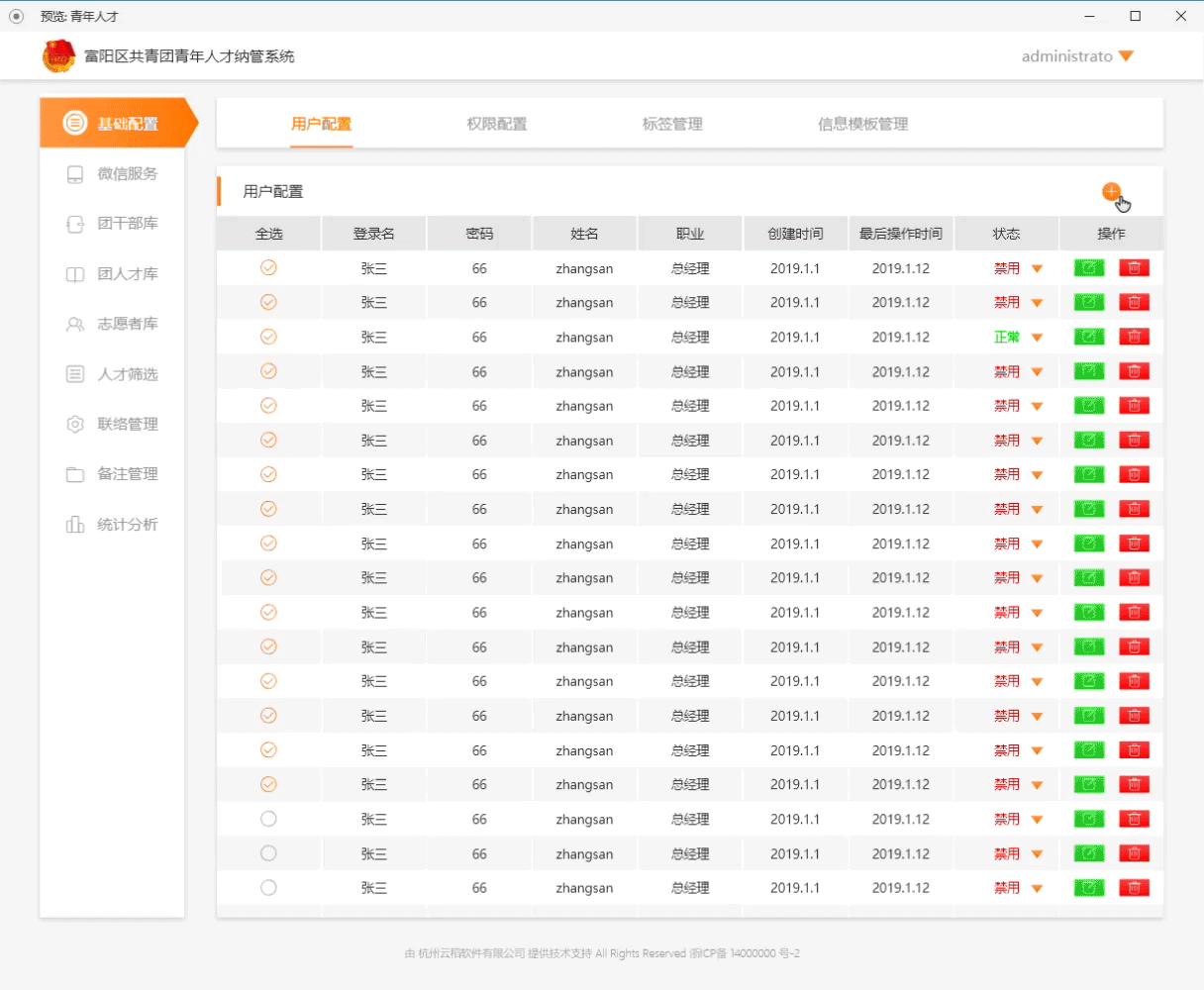Open 联络管理 with the gear icon
Image resolution: width=1204 pixels, height=990 pixels.
point(112,424)
